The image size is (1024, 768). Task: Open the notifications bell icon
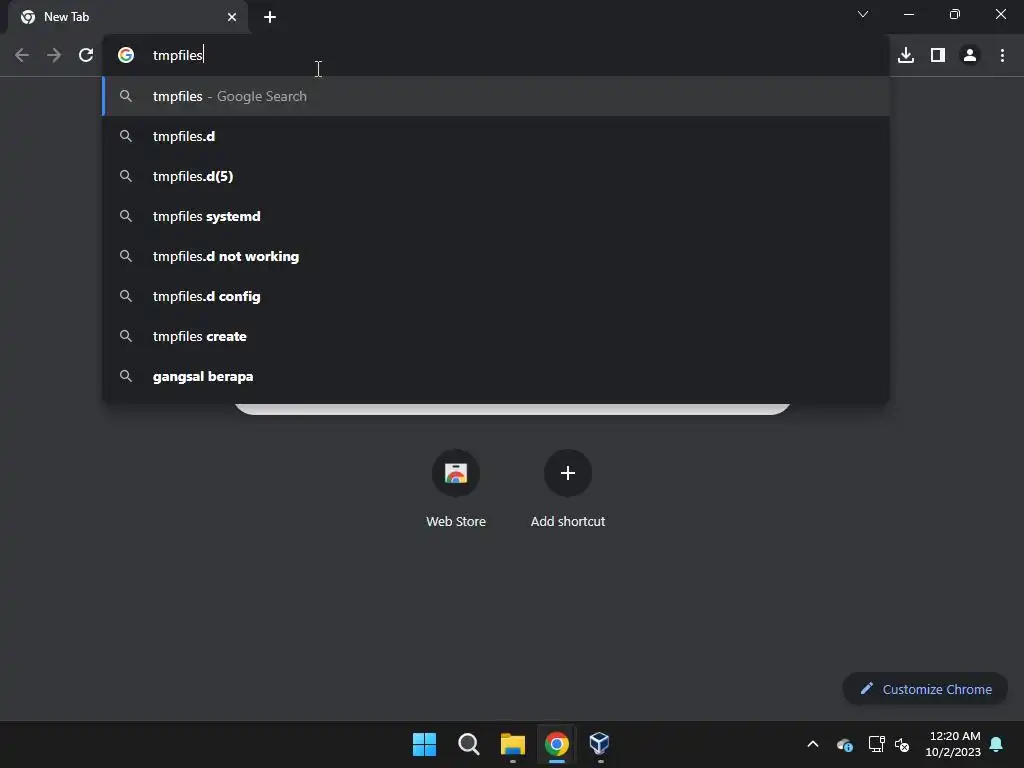point(997,744)
